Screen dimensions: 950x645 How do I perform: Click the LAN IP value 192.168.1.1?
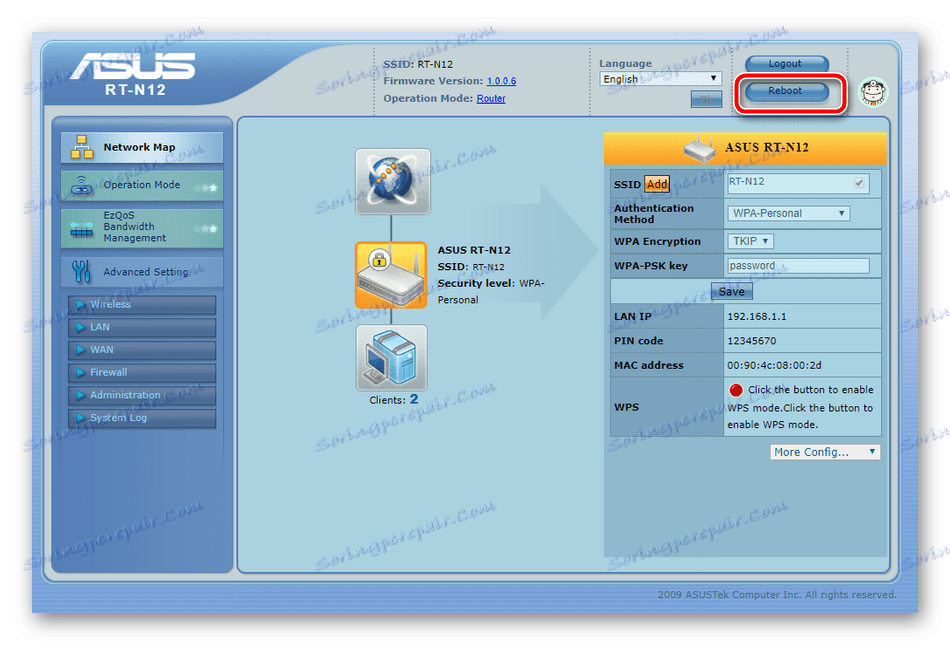[x=757, y=316]
